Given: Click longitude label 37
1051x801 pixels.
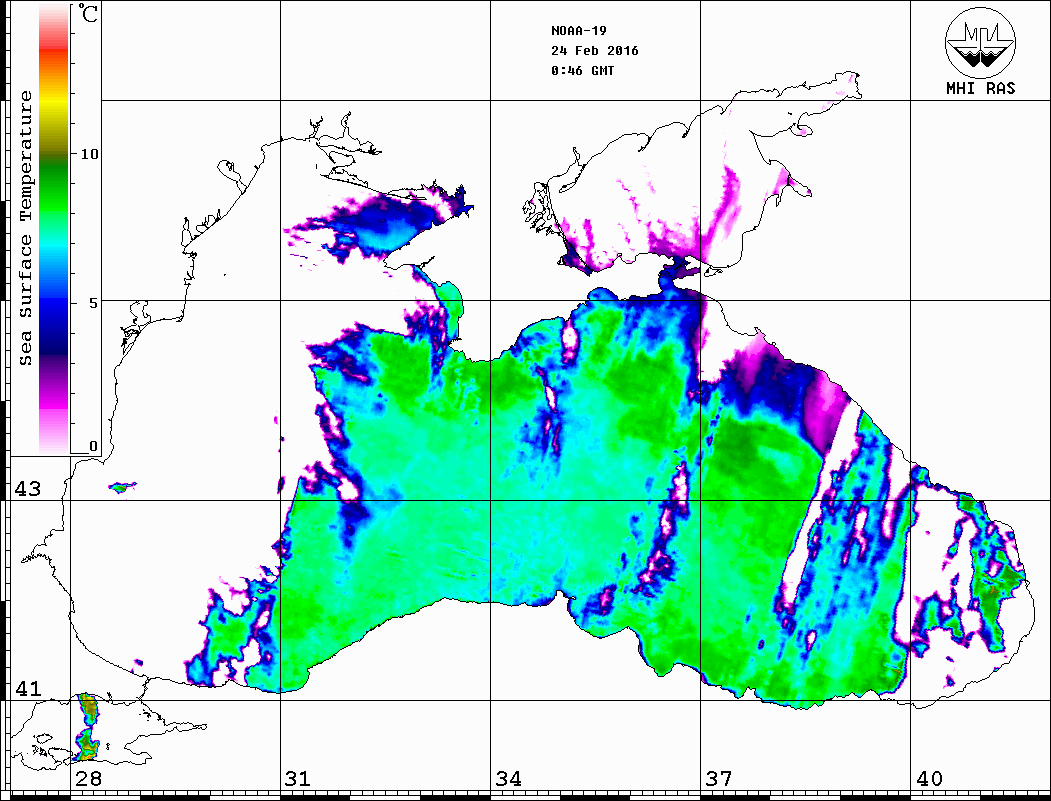Looking at the screenshot, I should pyautogui.click(x=719, y=779).
